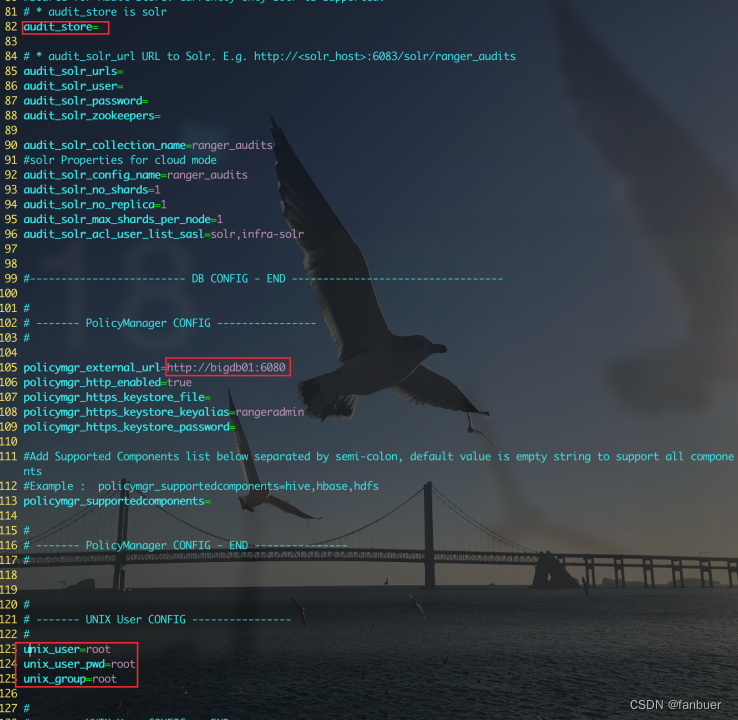Click policymgr_http_enabled=true line
The height and width of the screenshot is (720, 738).
(x=107, y=383)
